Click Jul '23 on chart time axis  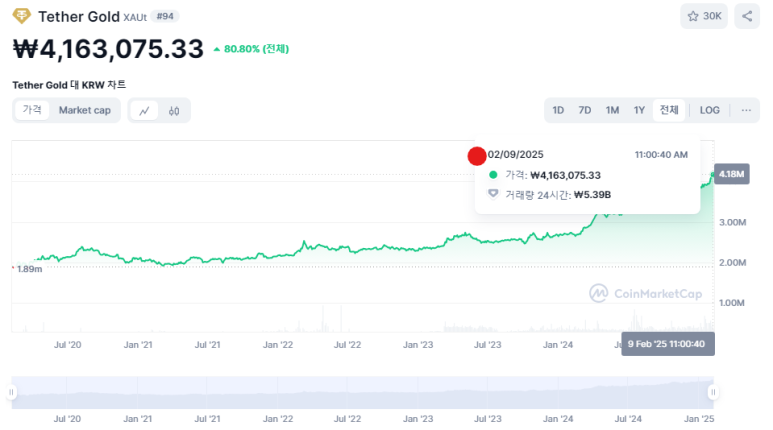(x=488, y=345)
